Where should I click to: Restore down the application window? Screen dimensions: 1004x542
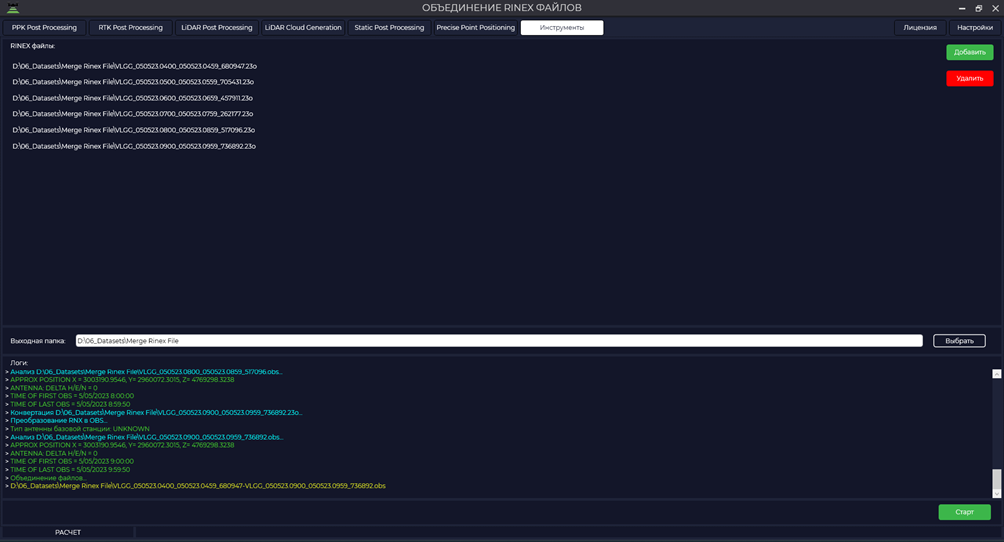[x=978, y=8]
